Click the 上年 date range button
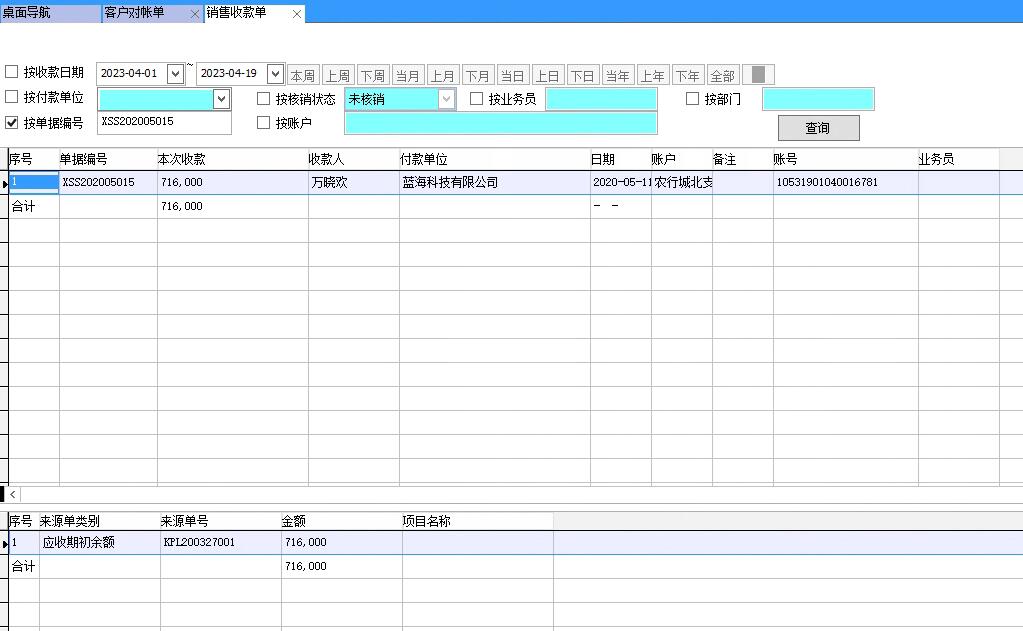The image size is (1023, 631). coord(652,73)
